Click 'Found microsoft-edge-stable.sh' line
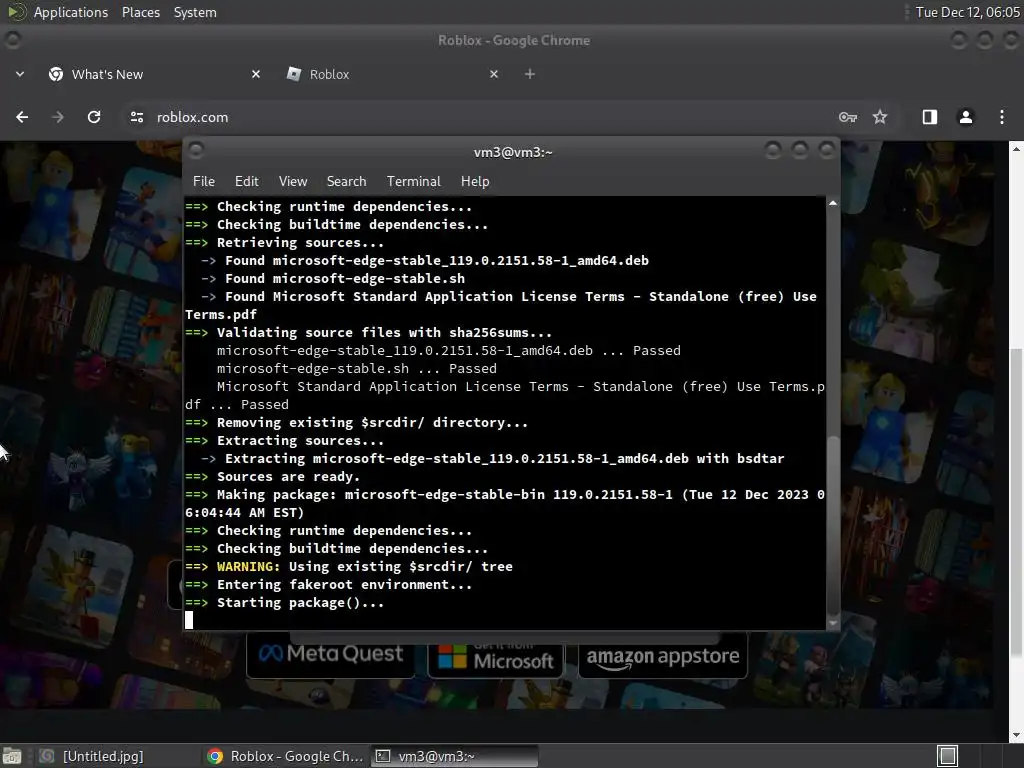Viewport: 1024px width, 768px height. coord(333,278)
